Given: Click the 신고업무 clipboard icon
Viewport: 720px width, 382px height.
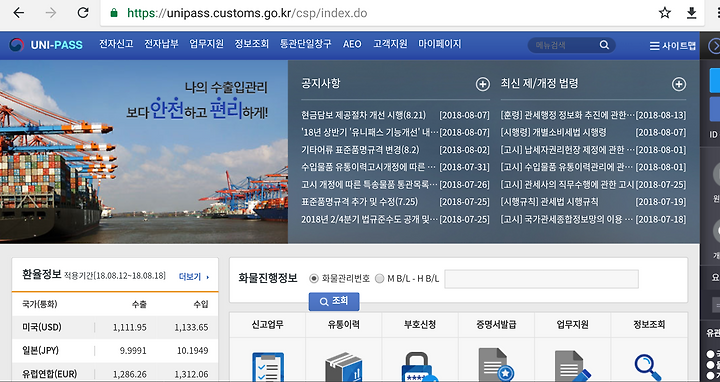Looking at the screenshot, I should tap(268, 366).
